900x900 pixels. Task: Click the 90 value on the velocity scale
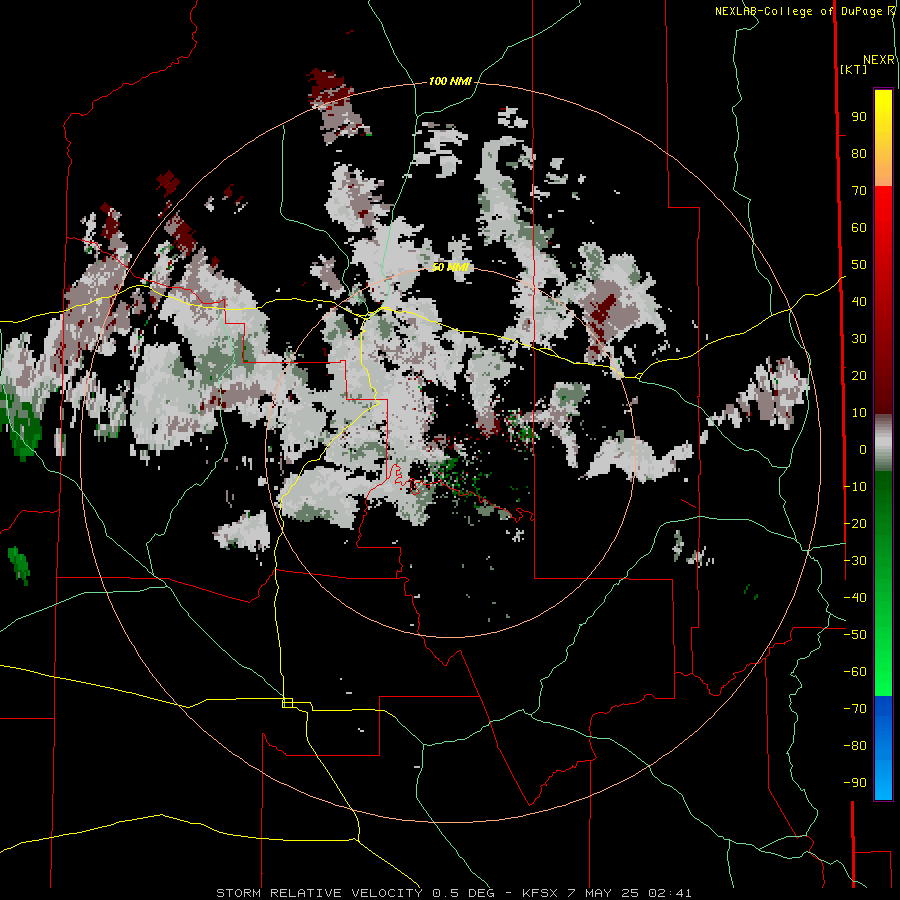859,117
